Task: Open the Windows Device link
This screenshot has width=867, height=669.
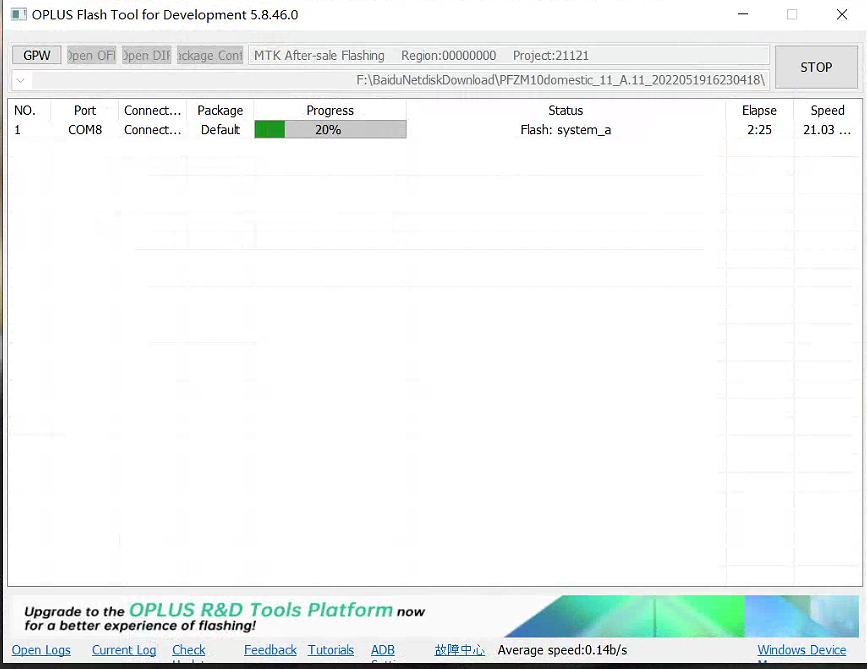Action: (802, 650)
